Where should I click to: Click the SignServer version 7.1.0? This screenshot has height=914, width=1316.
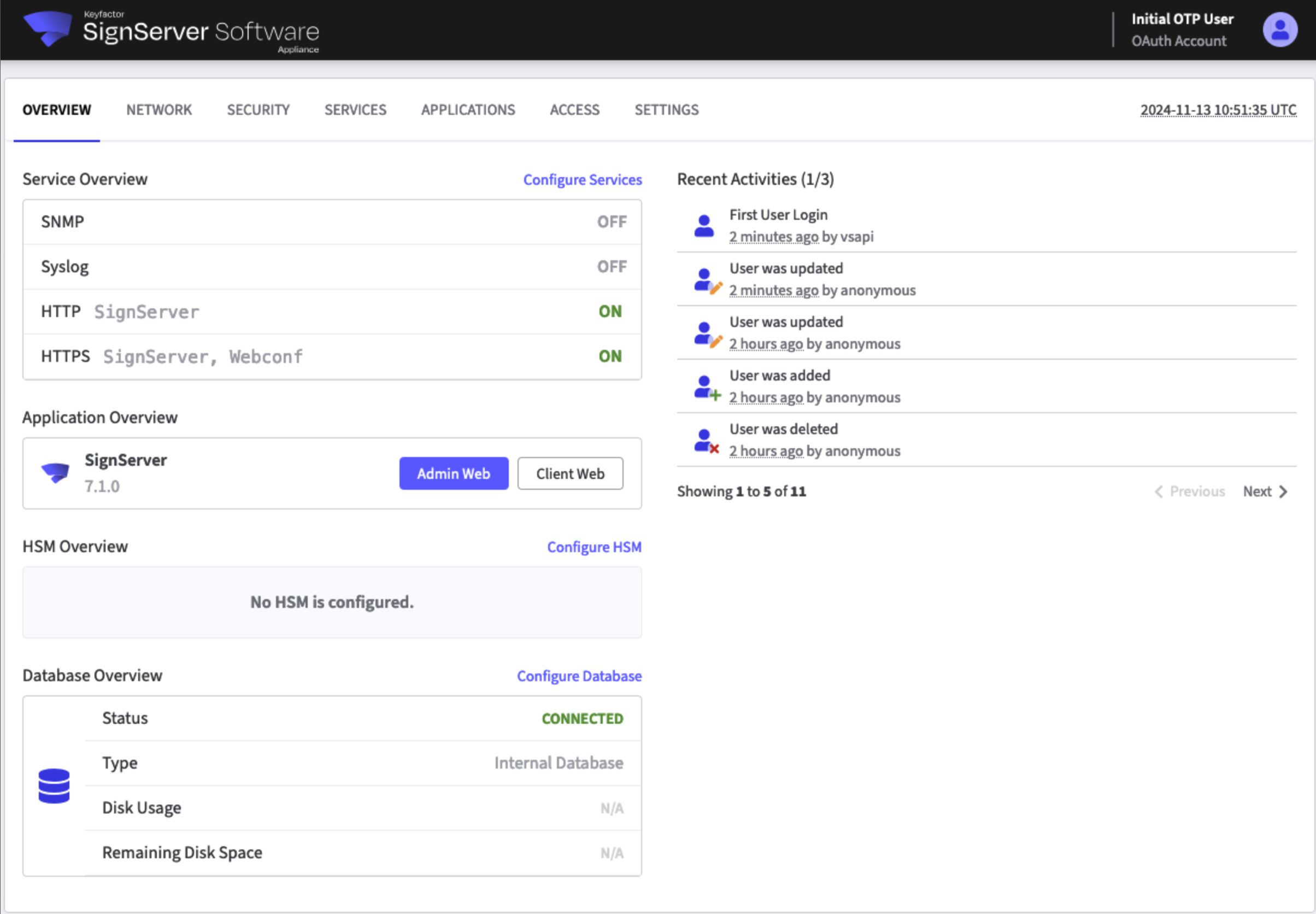[102, 487]
